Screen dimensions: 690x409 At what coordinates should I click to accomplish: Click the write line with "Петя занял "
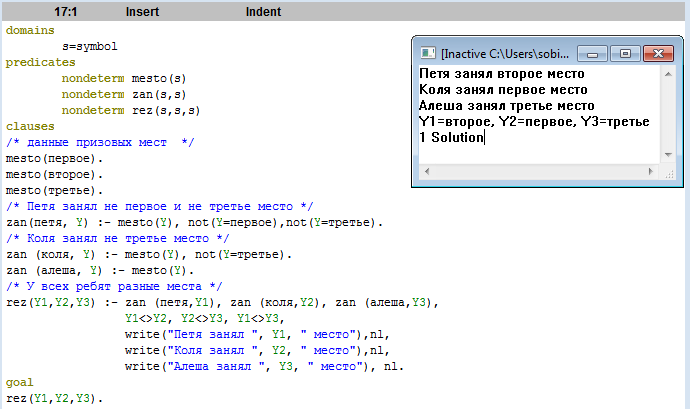pos(257,335)
